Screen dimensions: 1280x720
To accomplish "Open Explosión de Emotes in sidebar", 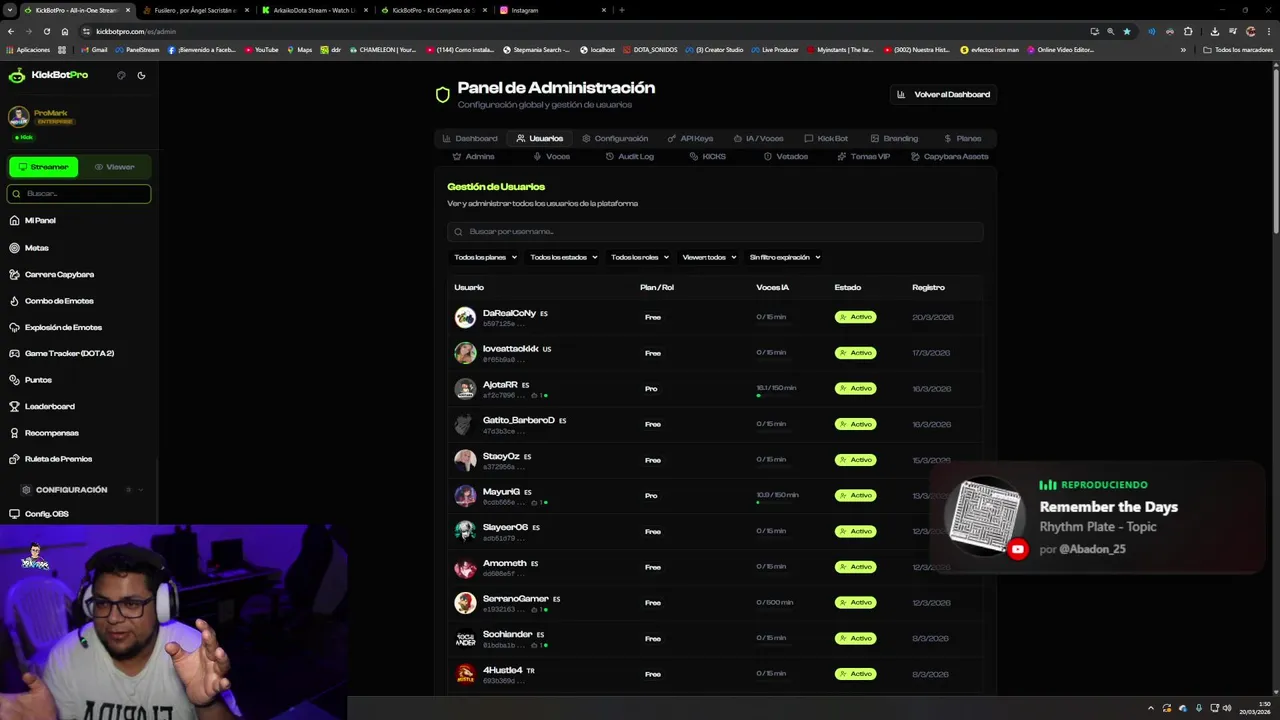I will tap(63, 327).
